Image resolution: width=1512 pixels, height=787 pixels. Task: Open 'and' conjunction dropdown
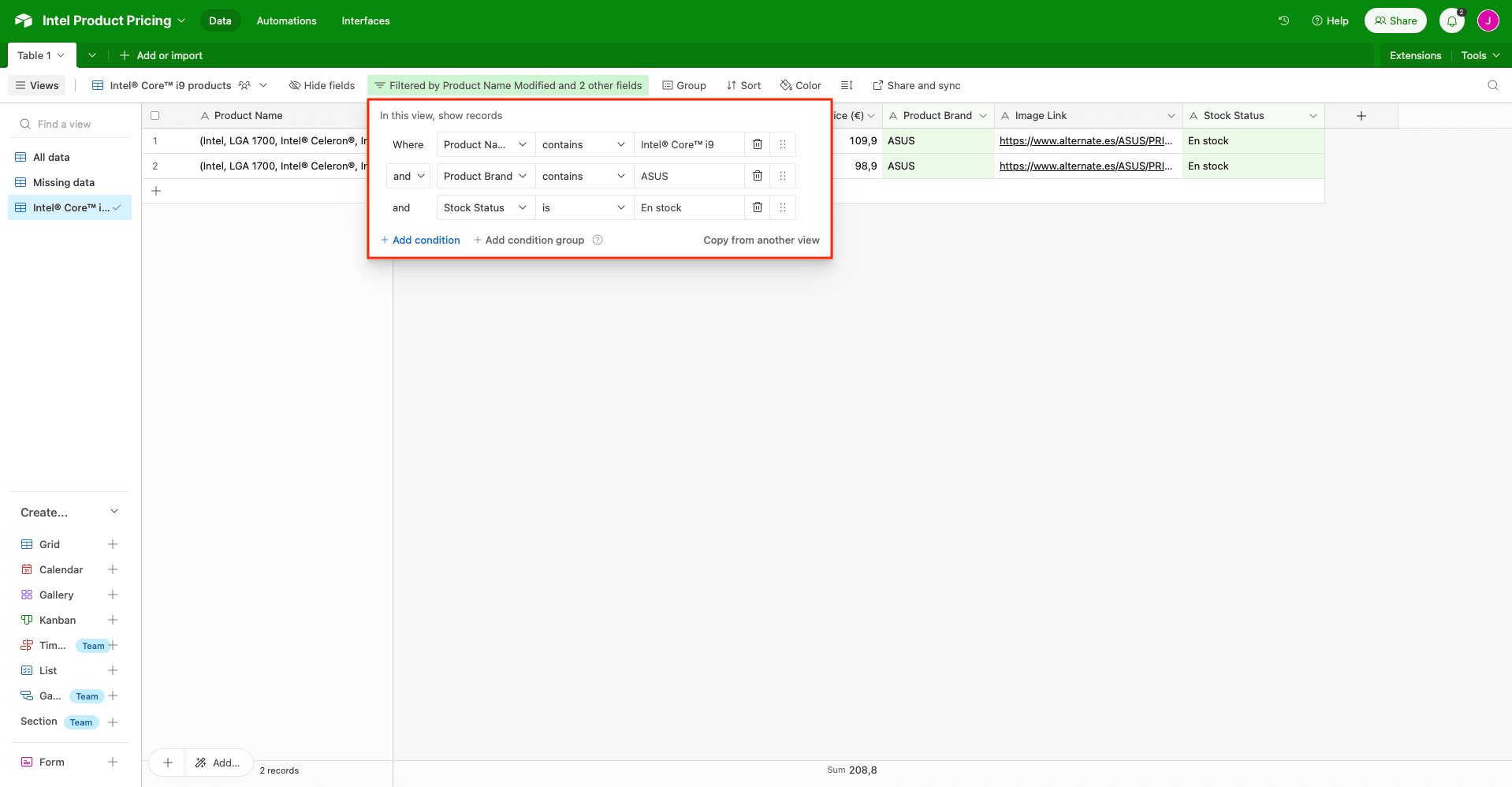[x=408, y=176]
